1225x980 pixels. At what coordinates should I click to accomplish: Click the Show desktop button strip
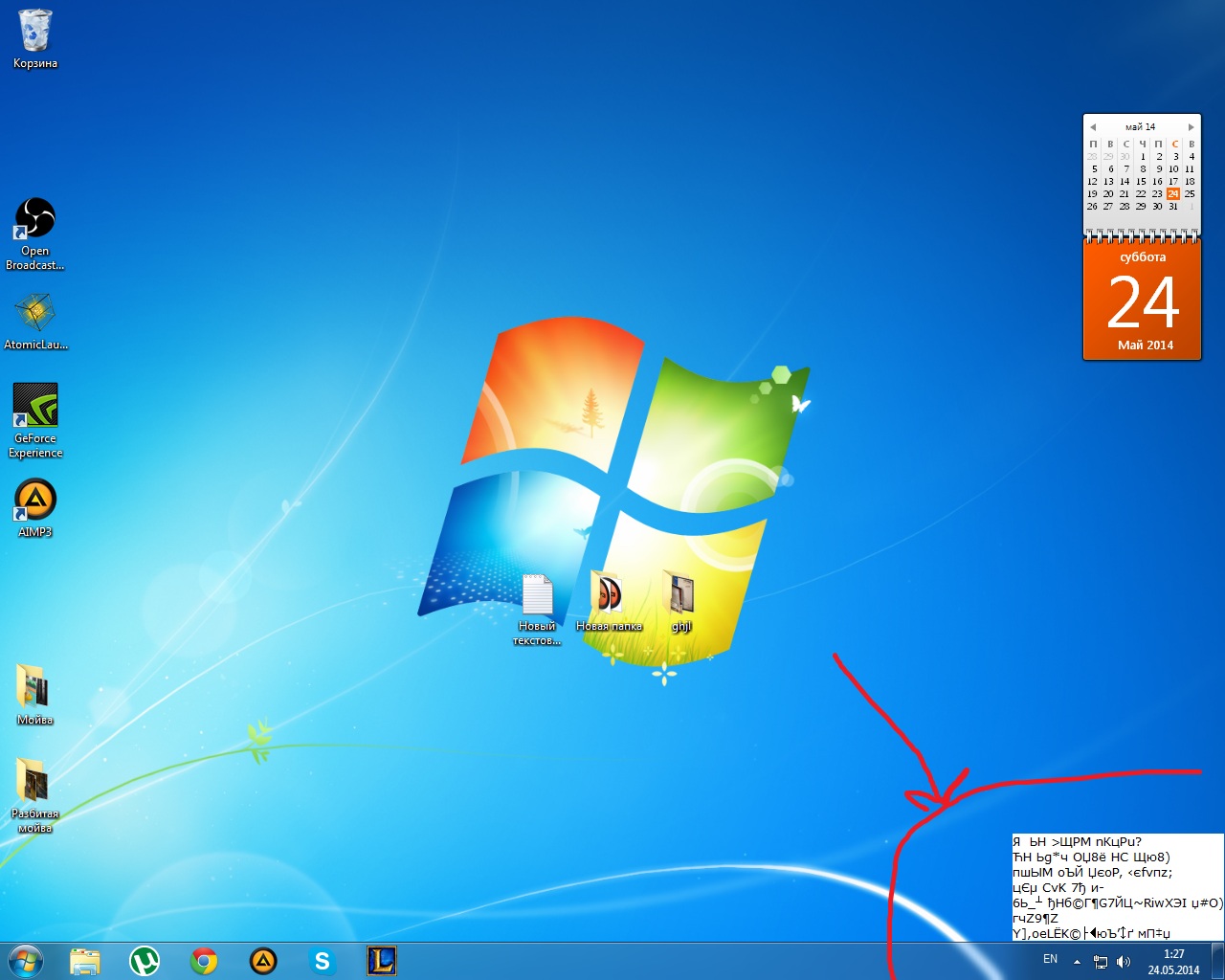point(1217,961)
